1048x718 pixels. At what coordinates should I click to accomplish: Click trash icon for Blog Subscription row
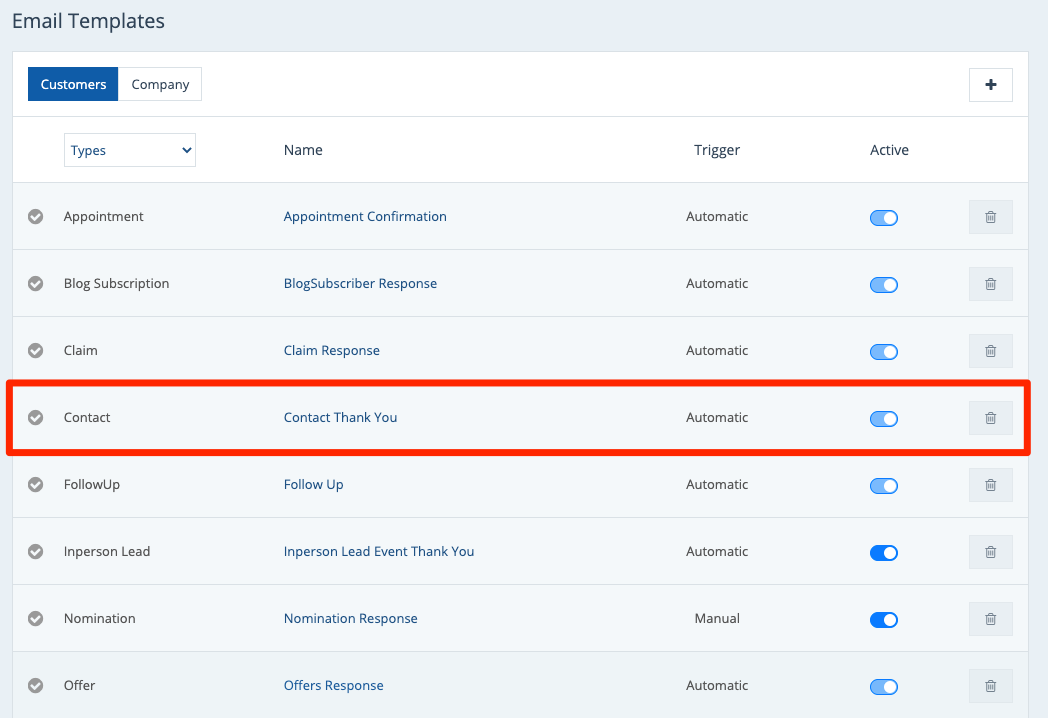990,284
